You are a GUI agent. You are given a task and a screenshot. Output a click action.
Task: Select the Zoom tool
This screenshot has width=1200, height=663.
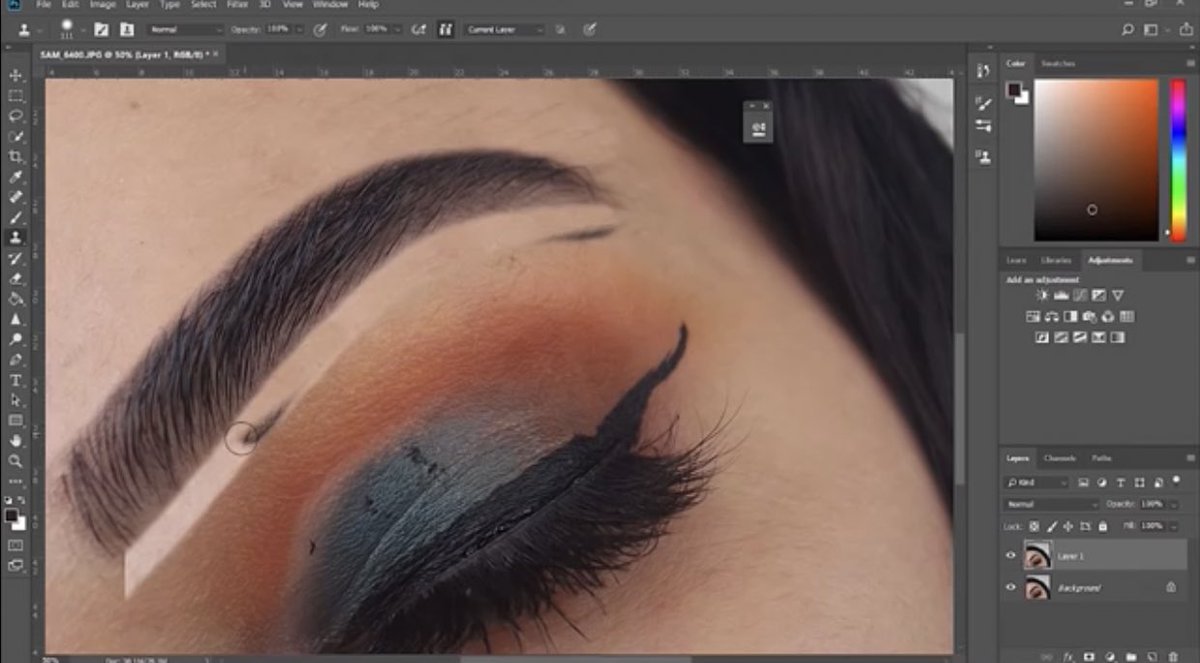(16, 461)
